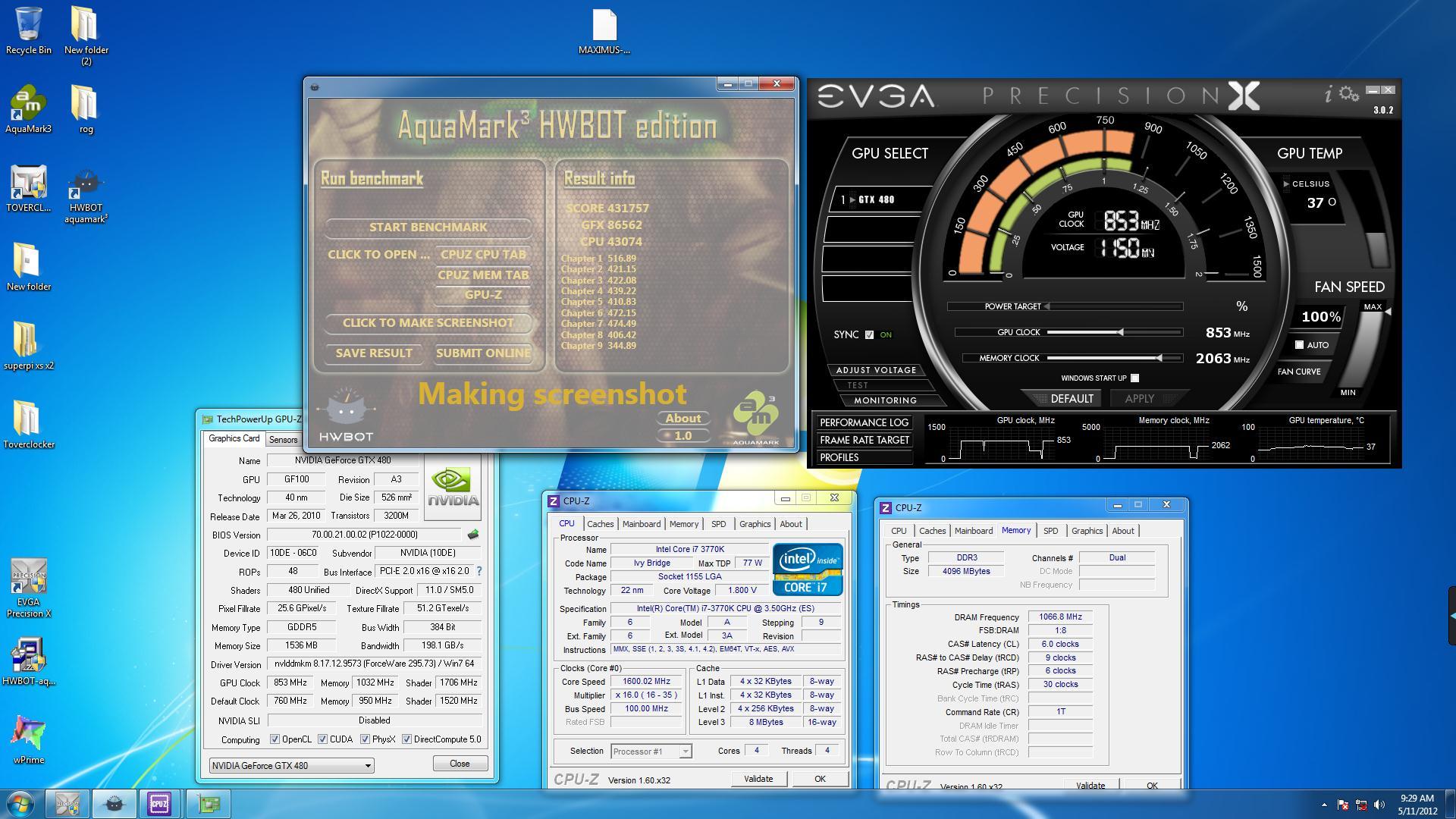
Task: Click SUBMIT ONLINE in AquaMark
Action: (x=483, y=353)
